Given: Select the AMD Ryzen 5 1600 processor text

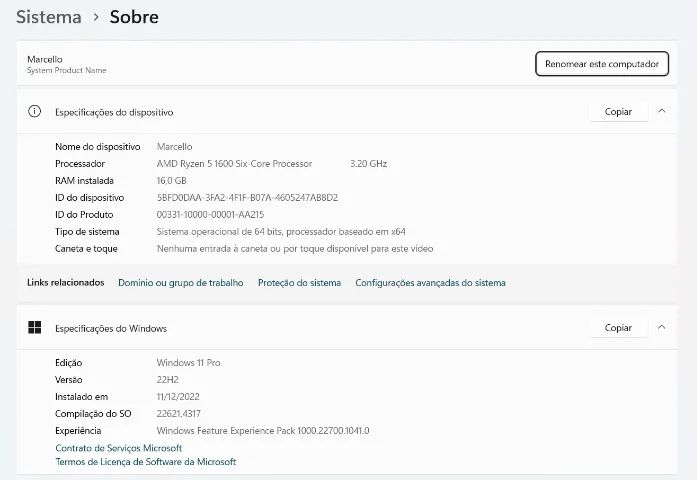Looking at the screenshot, I should [x=234, y=164].
